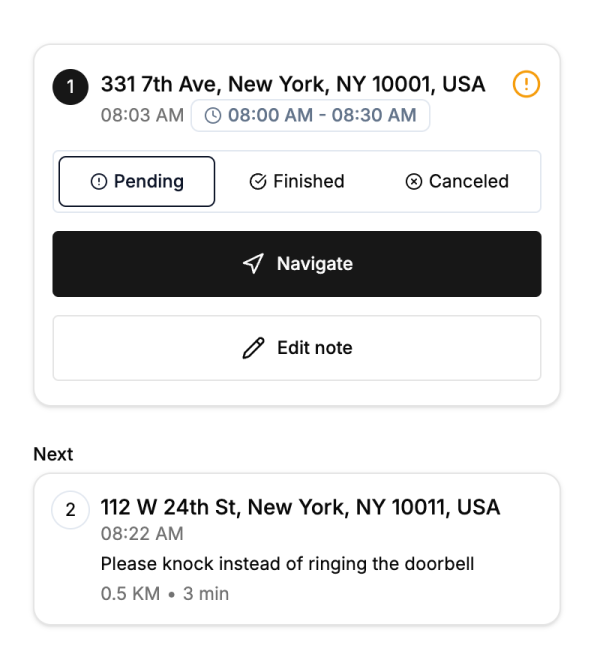594x668 pixels.
Task: Click the exclamation circle icon beside Pending
Action: pyautogui.click(x=99, y=181)
